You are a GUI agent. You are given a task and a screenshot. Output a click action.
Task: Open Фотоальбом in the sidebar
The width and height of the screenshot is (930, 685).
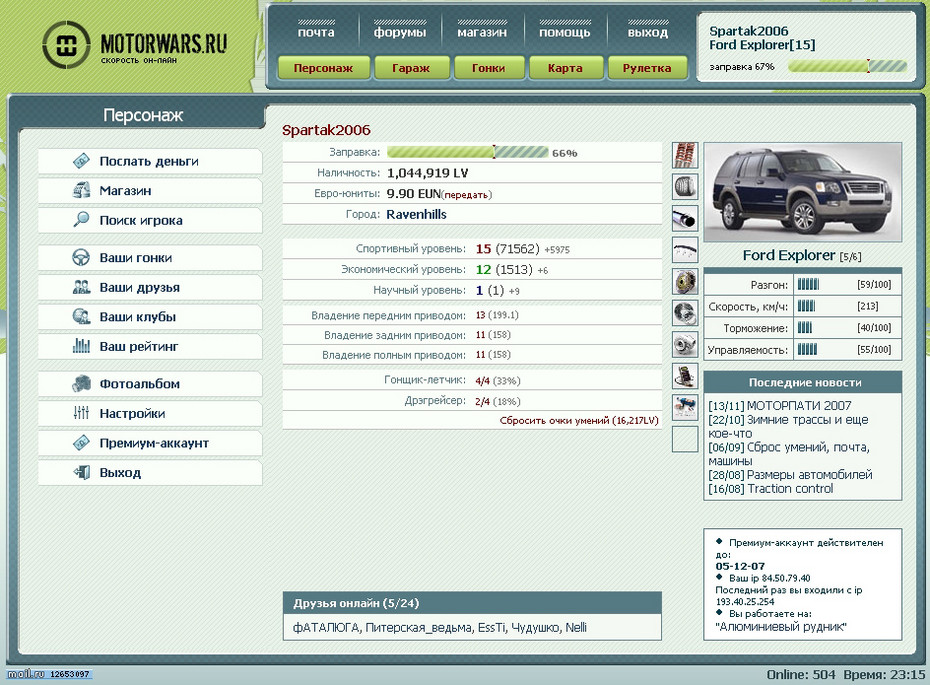pyautogui.click(x=150, y=384)
